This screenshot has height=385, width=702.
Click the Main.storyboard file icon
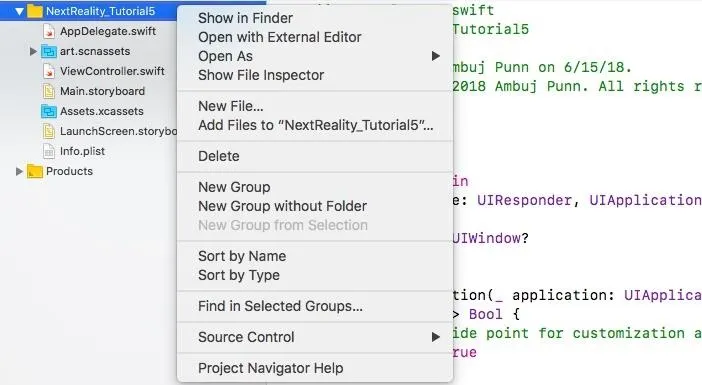(x=49, y=91)
